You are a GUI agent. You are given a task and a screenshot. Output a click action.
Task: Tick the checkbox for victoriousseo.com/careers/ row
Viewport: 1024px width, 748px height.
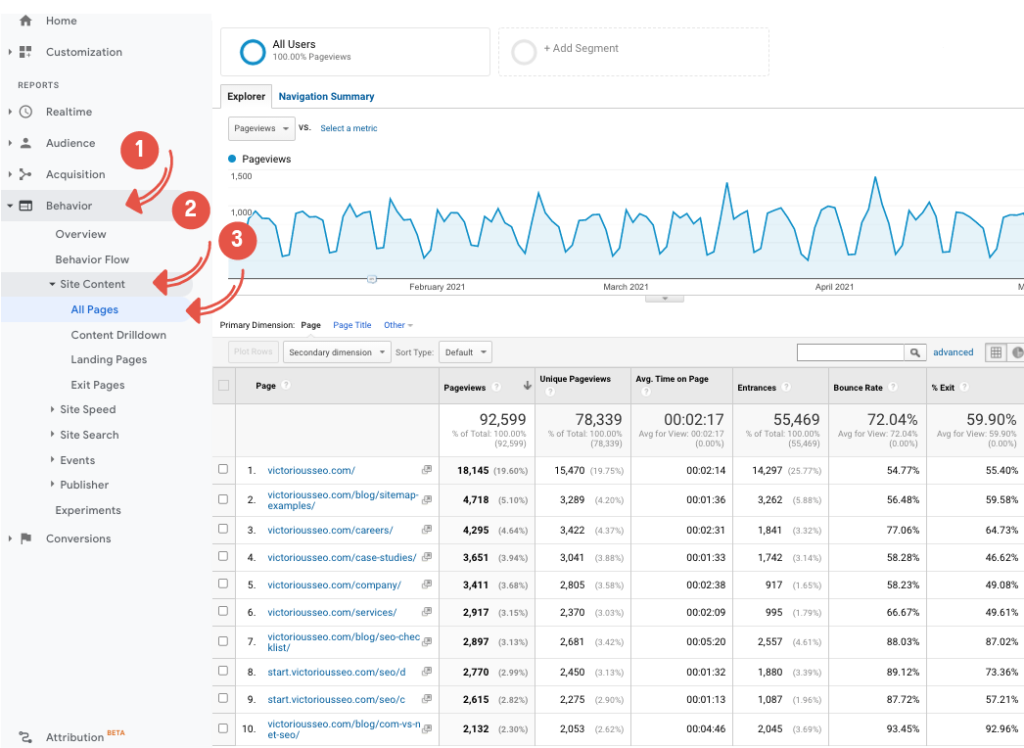pyautogui.click(x=223, y=530)
